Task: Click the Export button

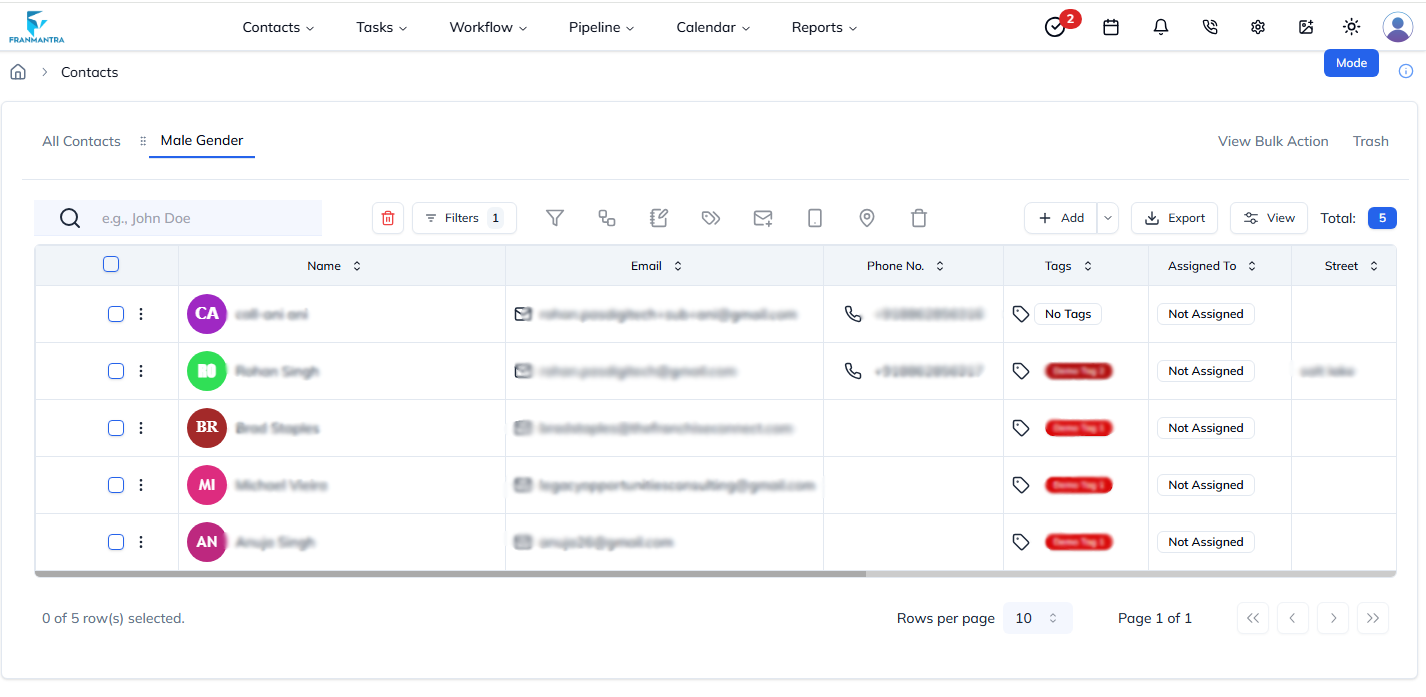Action: [1174, 217]
